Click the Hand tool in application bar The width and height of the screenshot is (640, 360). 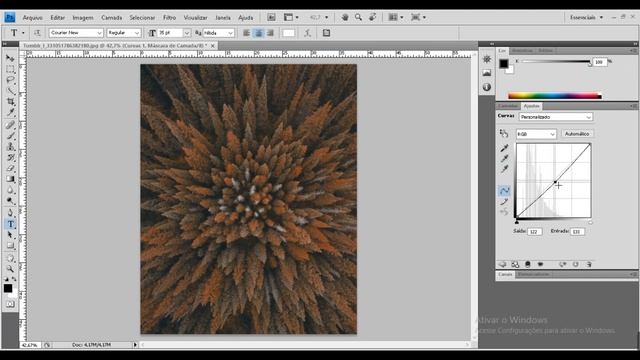click(x=345, y=17)
